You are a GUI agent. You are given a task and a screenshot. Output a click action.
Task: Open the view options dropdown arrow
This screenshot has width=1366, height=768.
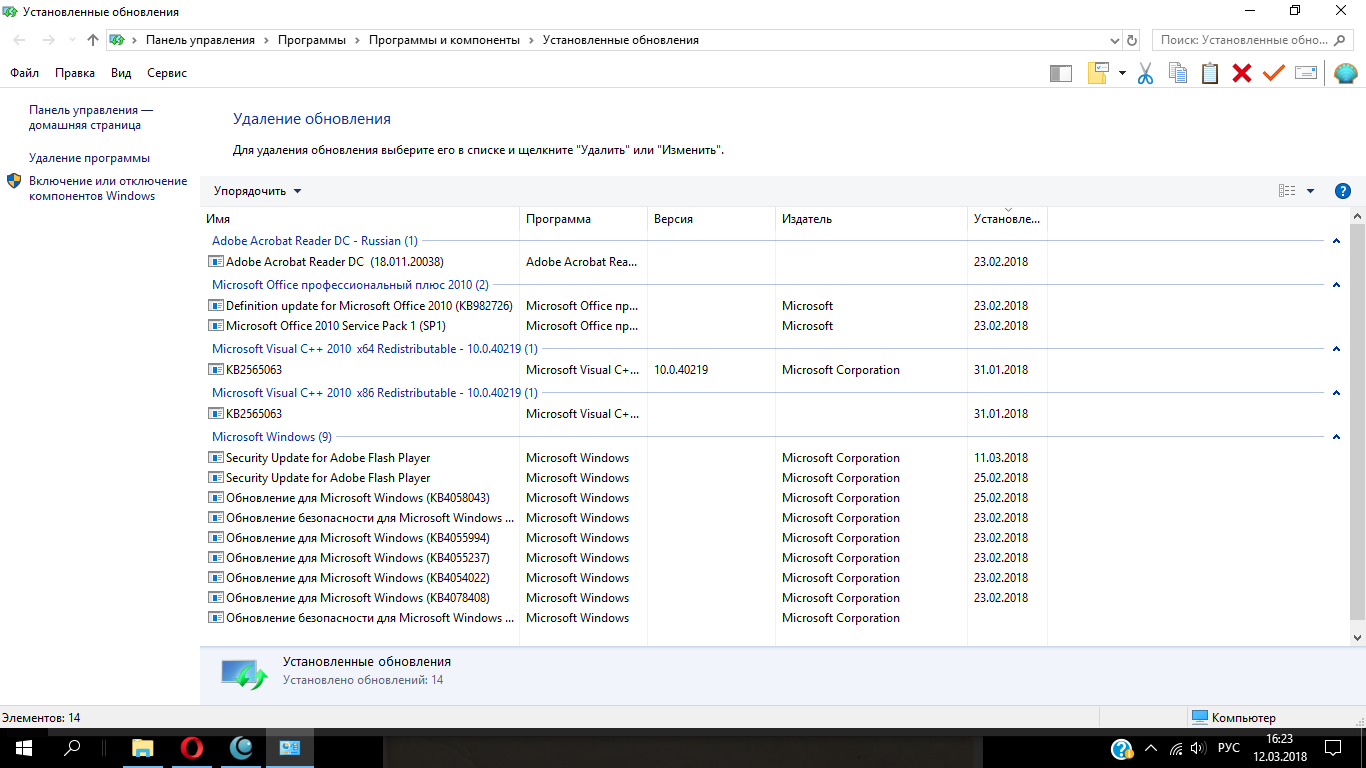tap(1310, 191)
